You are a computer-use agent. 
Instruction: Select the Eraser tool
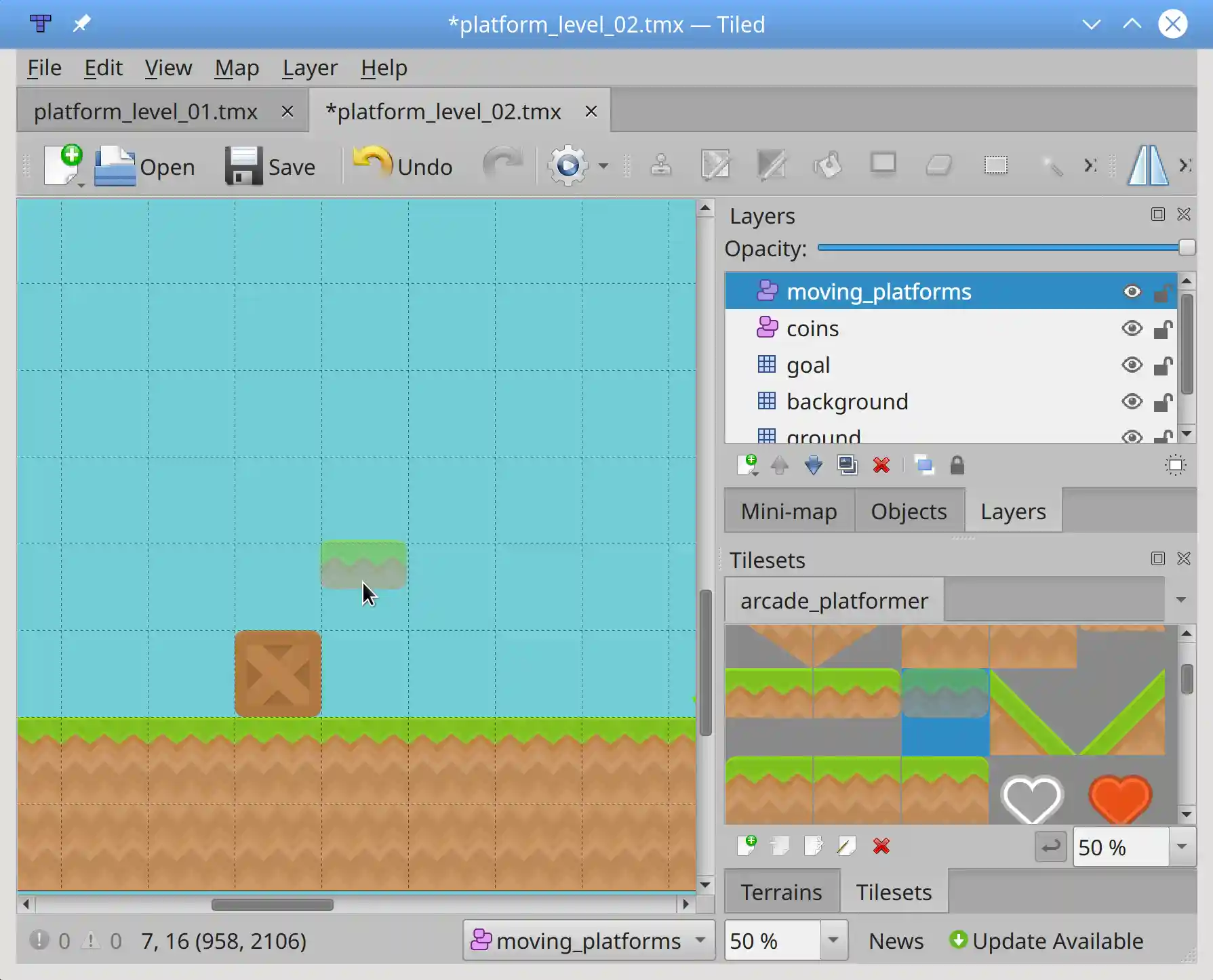click(940, 165)
